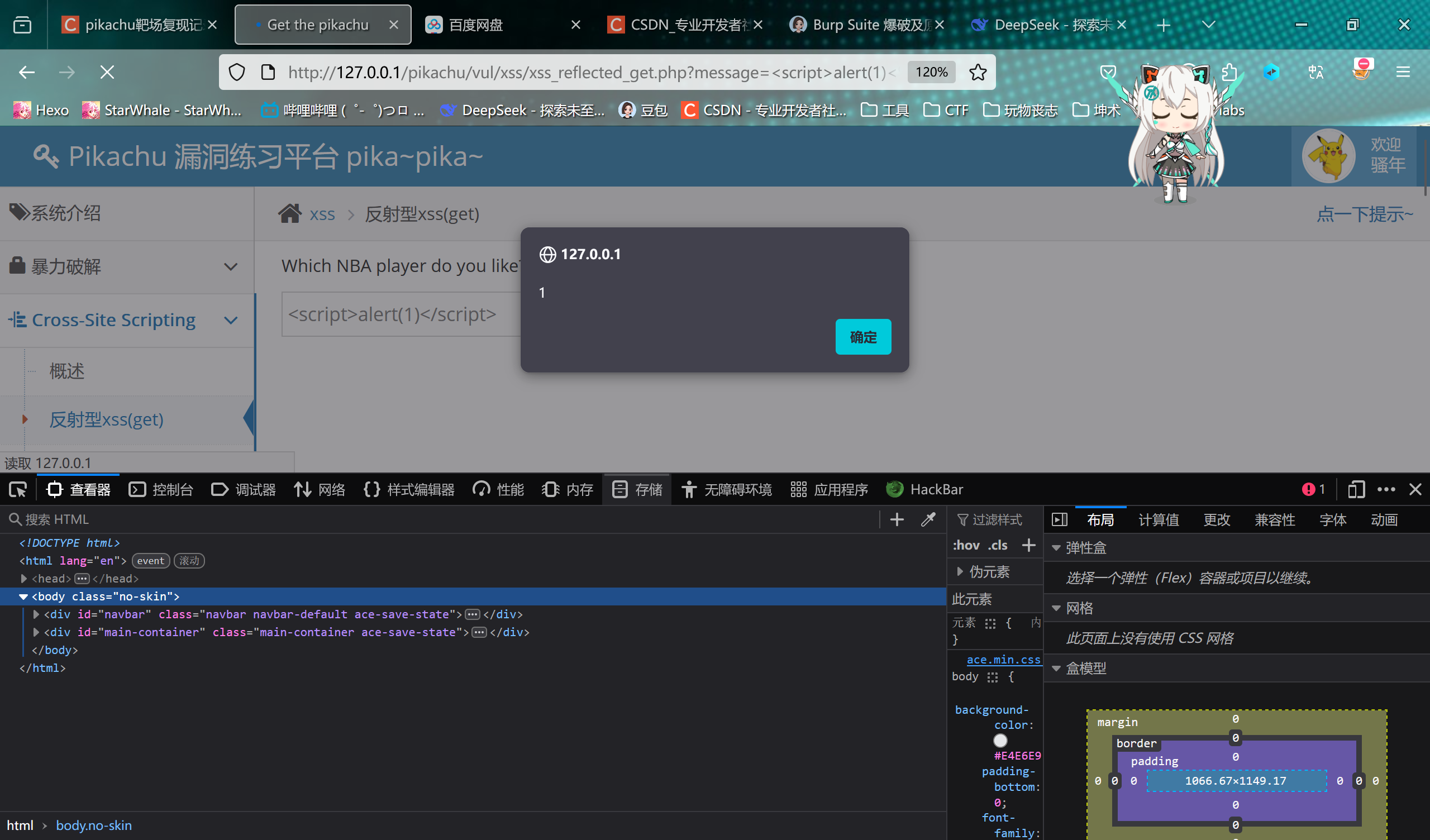Click the eyedropper color picker icon
Screen dimensions: 1430x840
pyautogui.click(x=928, y=519)
